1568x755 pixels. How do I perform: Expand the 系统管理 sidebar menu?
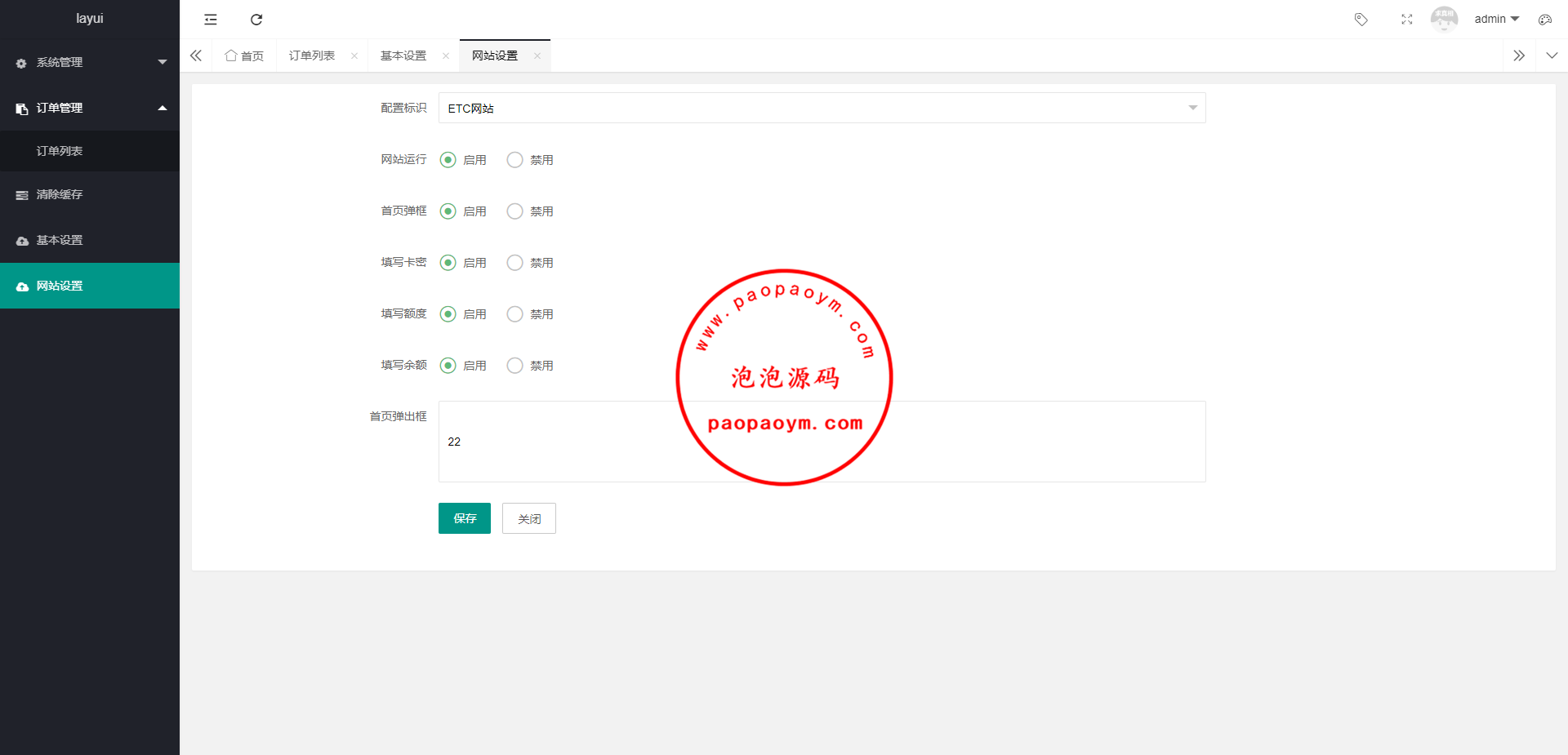[90, 62]
